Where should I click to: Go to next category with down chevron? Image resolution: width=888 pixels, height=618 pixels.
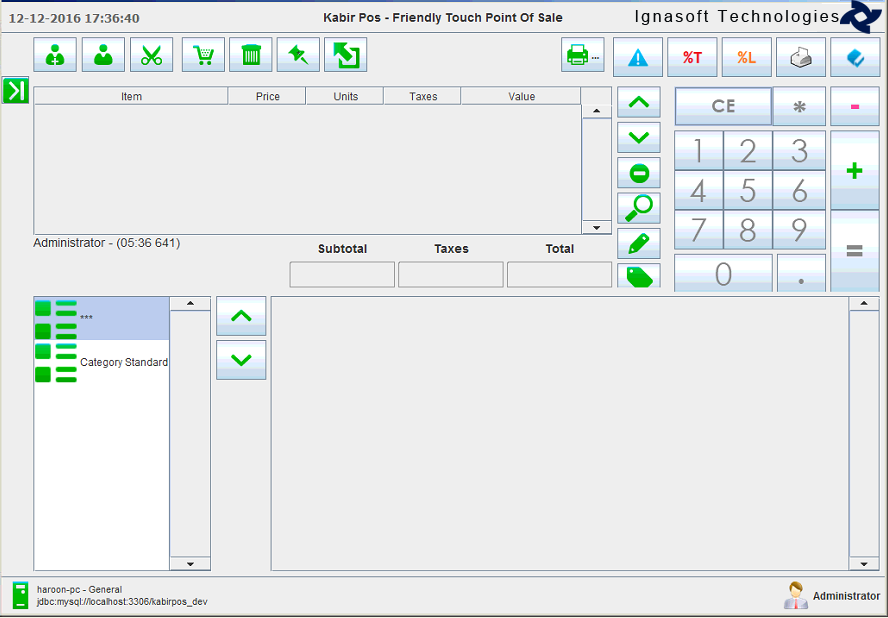coord(241,360)
